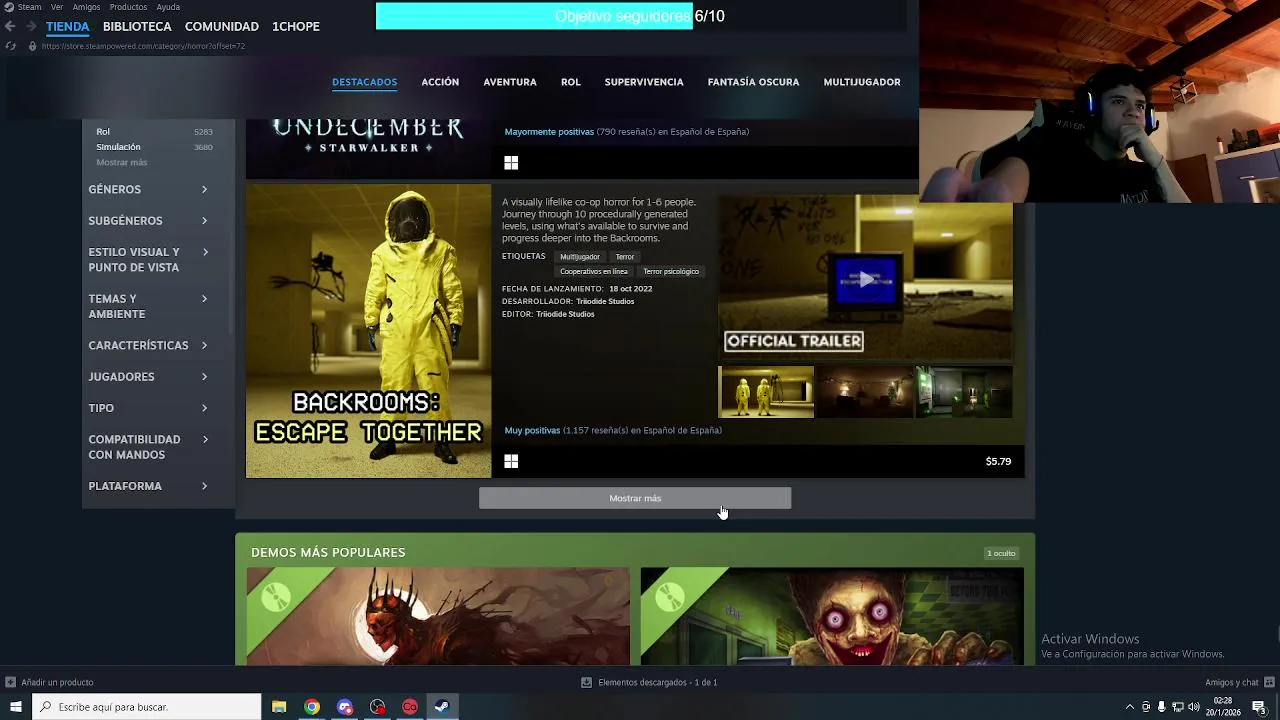This screenshot has width=1280, height=720.
Task: Expand the Temas y ambiente section
Action: coord(148,306)
